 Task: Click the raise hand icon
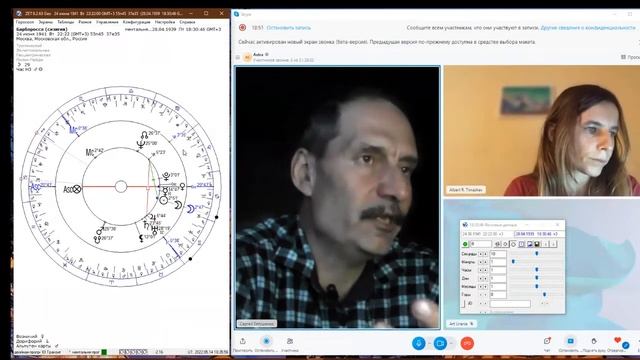(x=594, y=341)
